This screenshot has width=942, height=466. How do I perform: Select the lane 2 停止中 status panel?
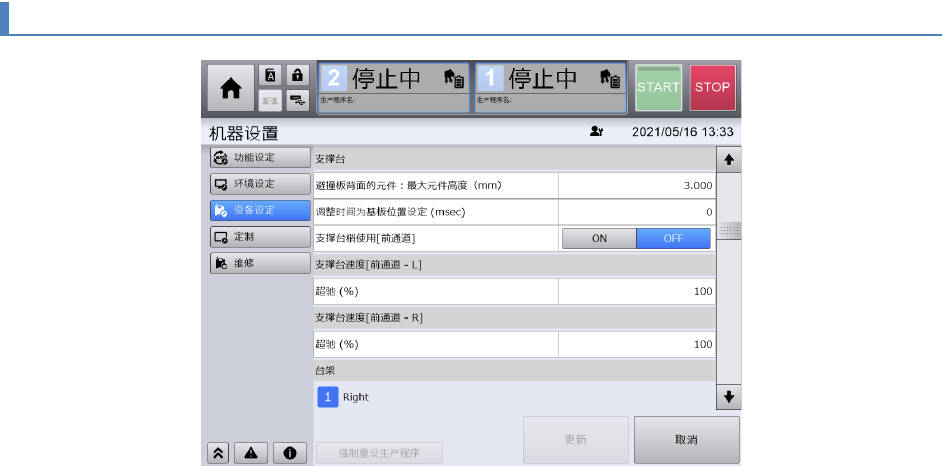[394, 88]
